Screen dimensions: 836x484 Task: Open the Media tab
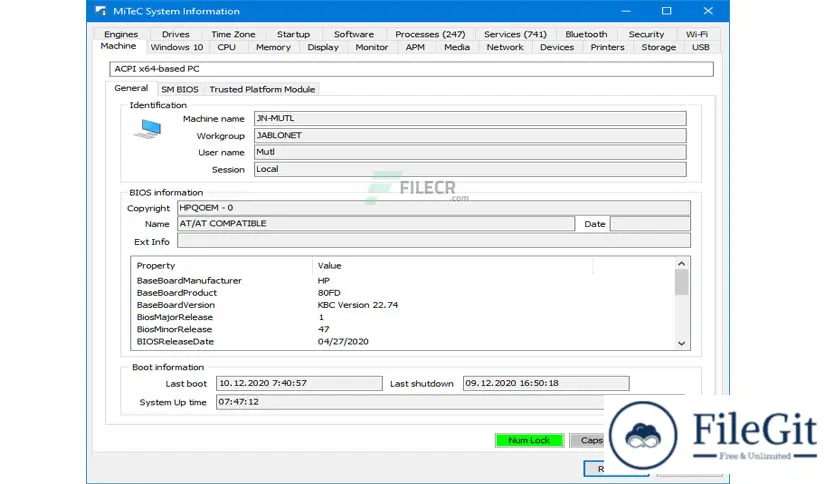pos(457,47)
